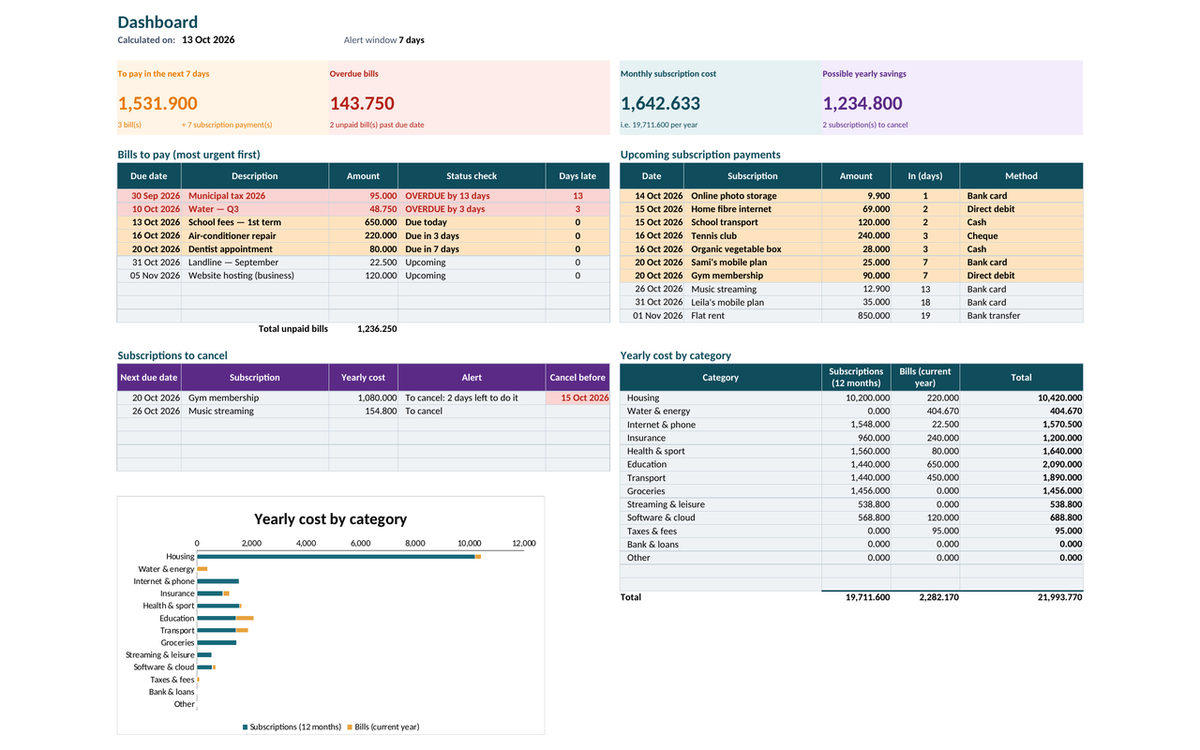
Task: Click the 'Method' column header
Action: pyautogui.click(x=1021, y=176)
